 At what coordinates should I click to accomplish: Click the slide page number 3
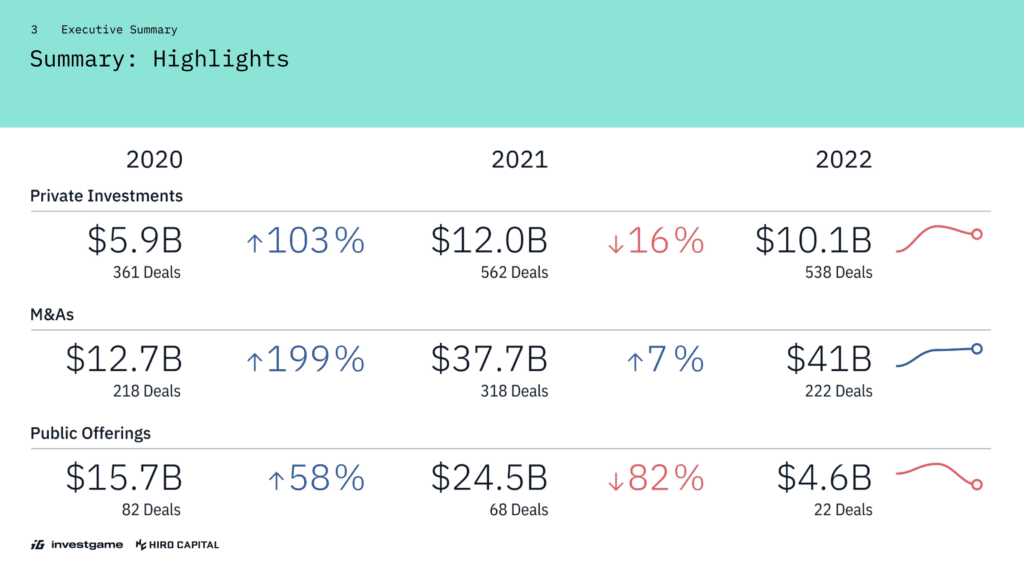[34, 30]
